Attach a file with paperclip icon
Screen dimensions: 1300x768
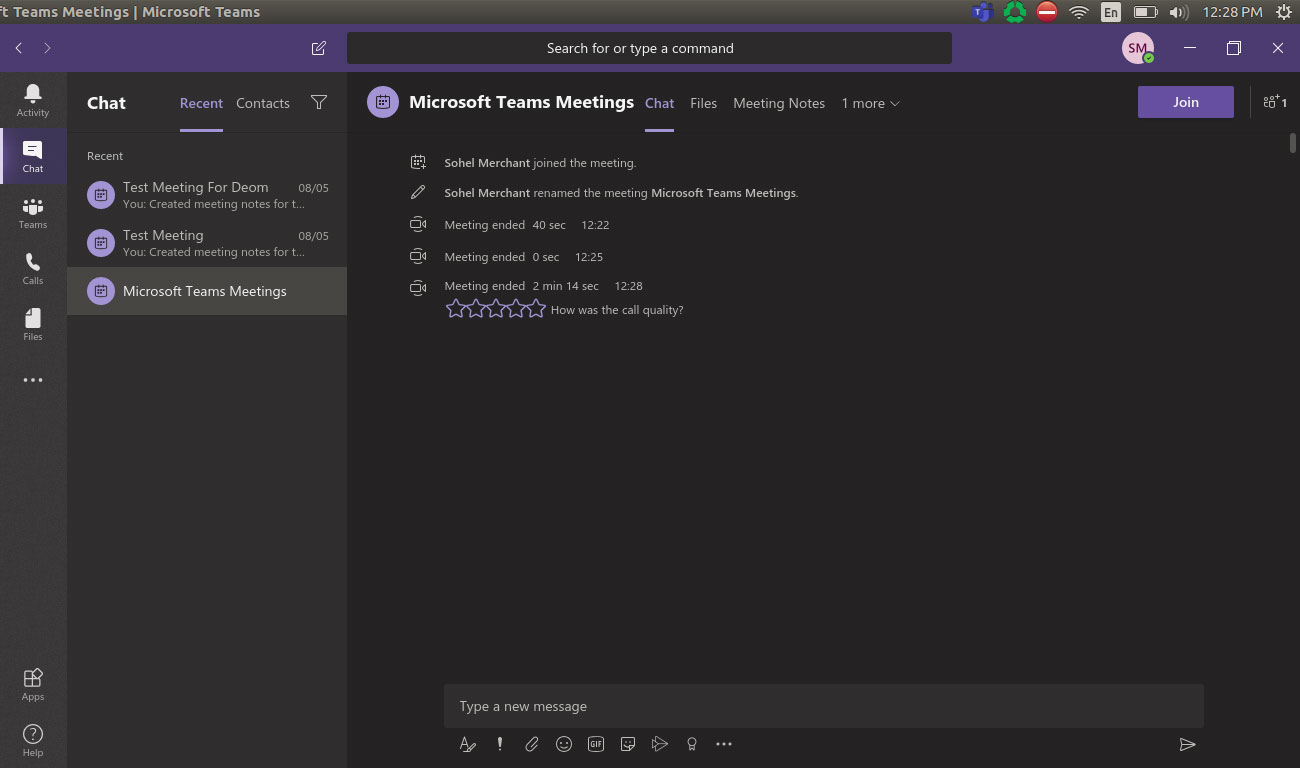click(531, 744)
